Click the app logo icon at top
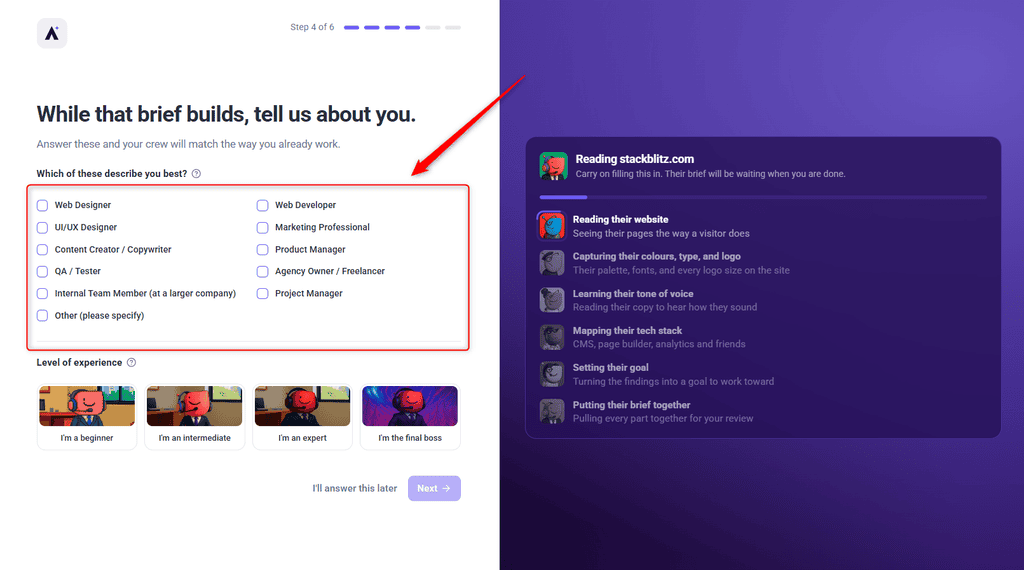The width and height of the screenshot is (1024, 570). (52, 33)
